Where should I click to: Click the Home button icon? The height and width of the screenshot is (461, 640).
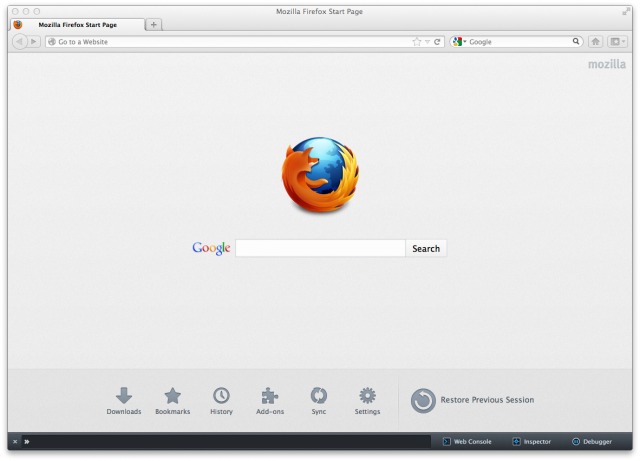click(x=596, y=42)
